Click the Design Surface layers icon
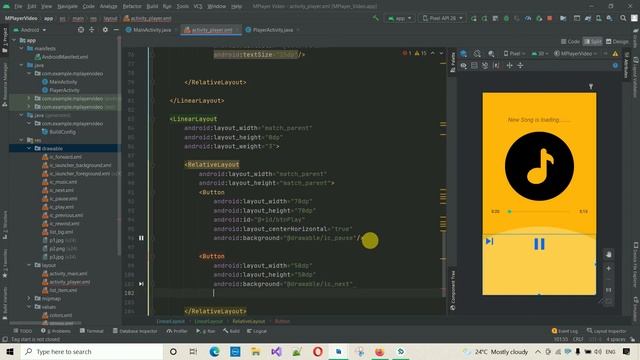 464,53
